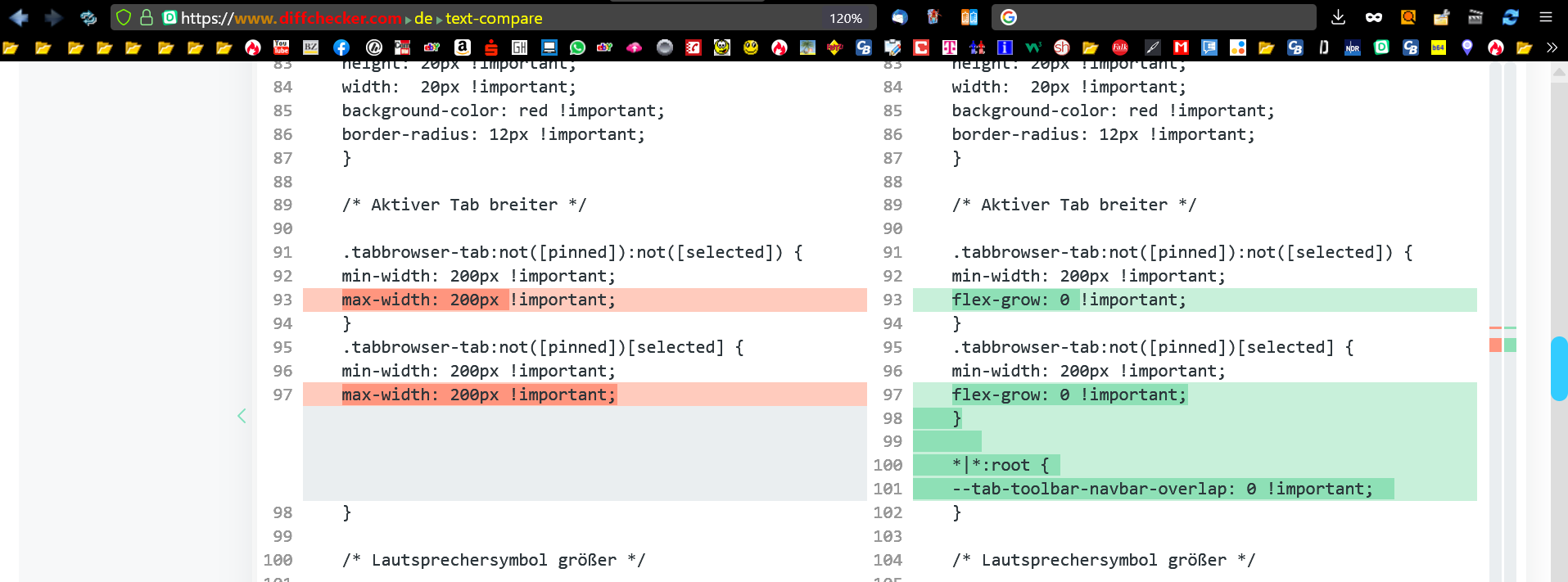Open the GH bookmark icon

click(519, 47)
